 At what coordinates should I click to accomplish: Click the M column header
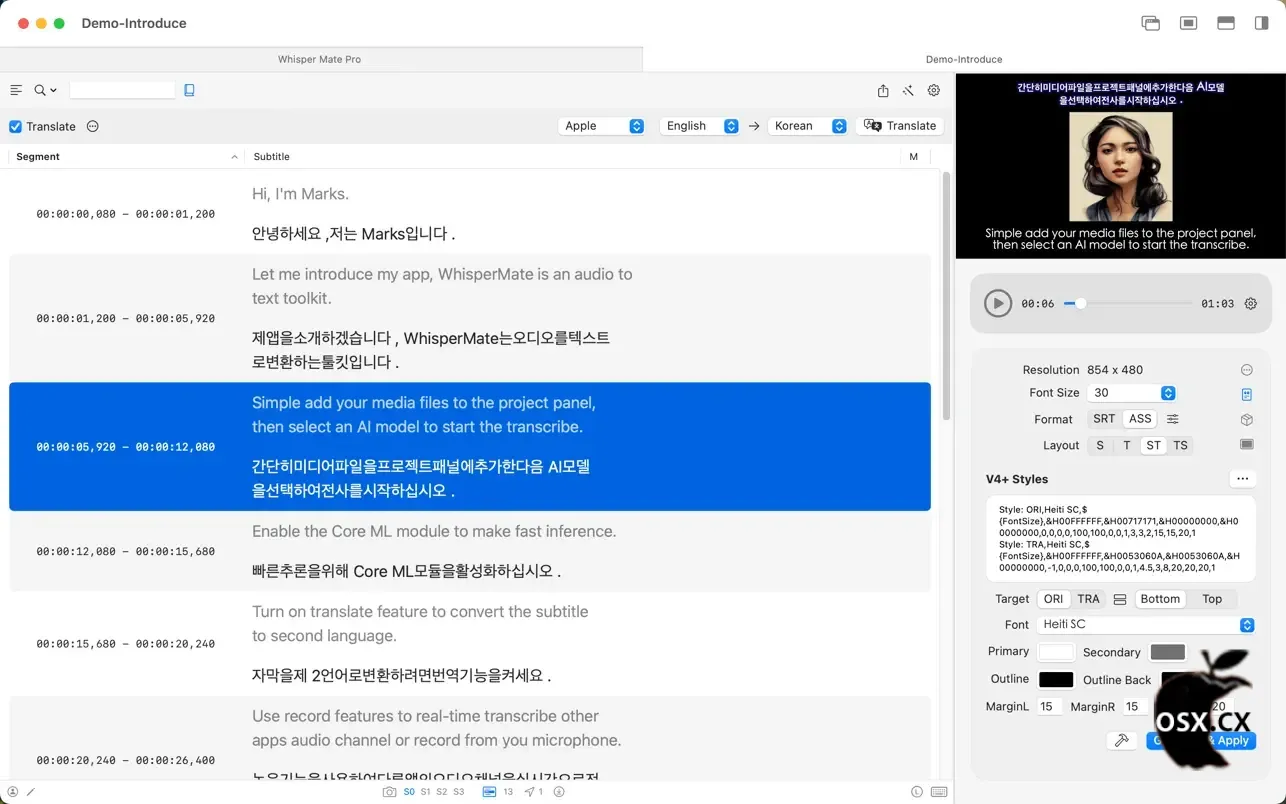[x=914, y=156]
